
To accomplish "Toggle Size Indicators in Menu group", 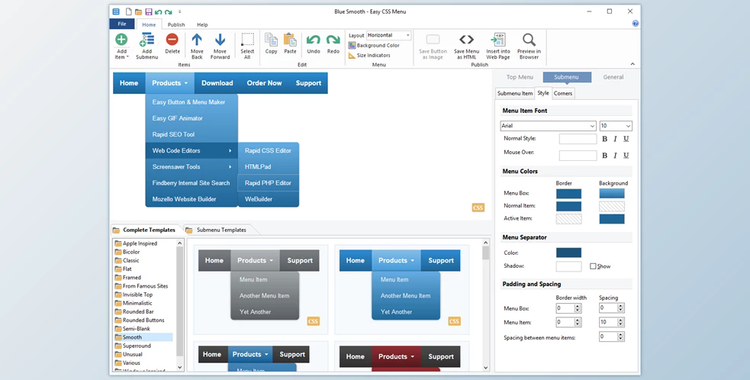I will point(369,56).
